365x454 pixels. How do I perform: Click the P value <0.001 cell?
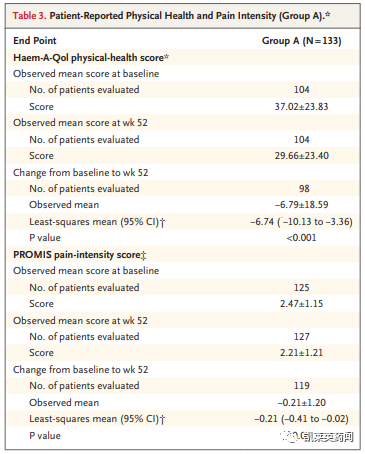coord(301,238)
